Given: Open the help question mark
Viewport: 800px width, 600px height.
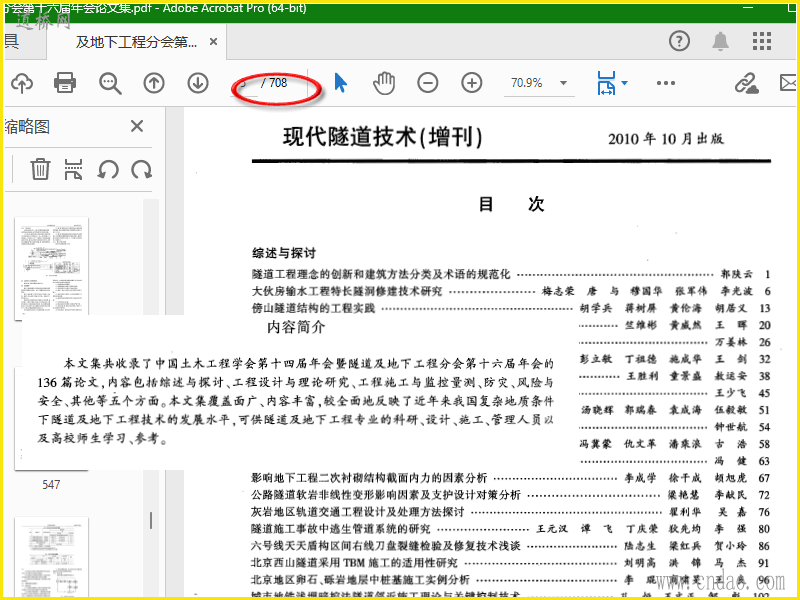Looking at the screenshot, I should pos(679,41).
